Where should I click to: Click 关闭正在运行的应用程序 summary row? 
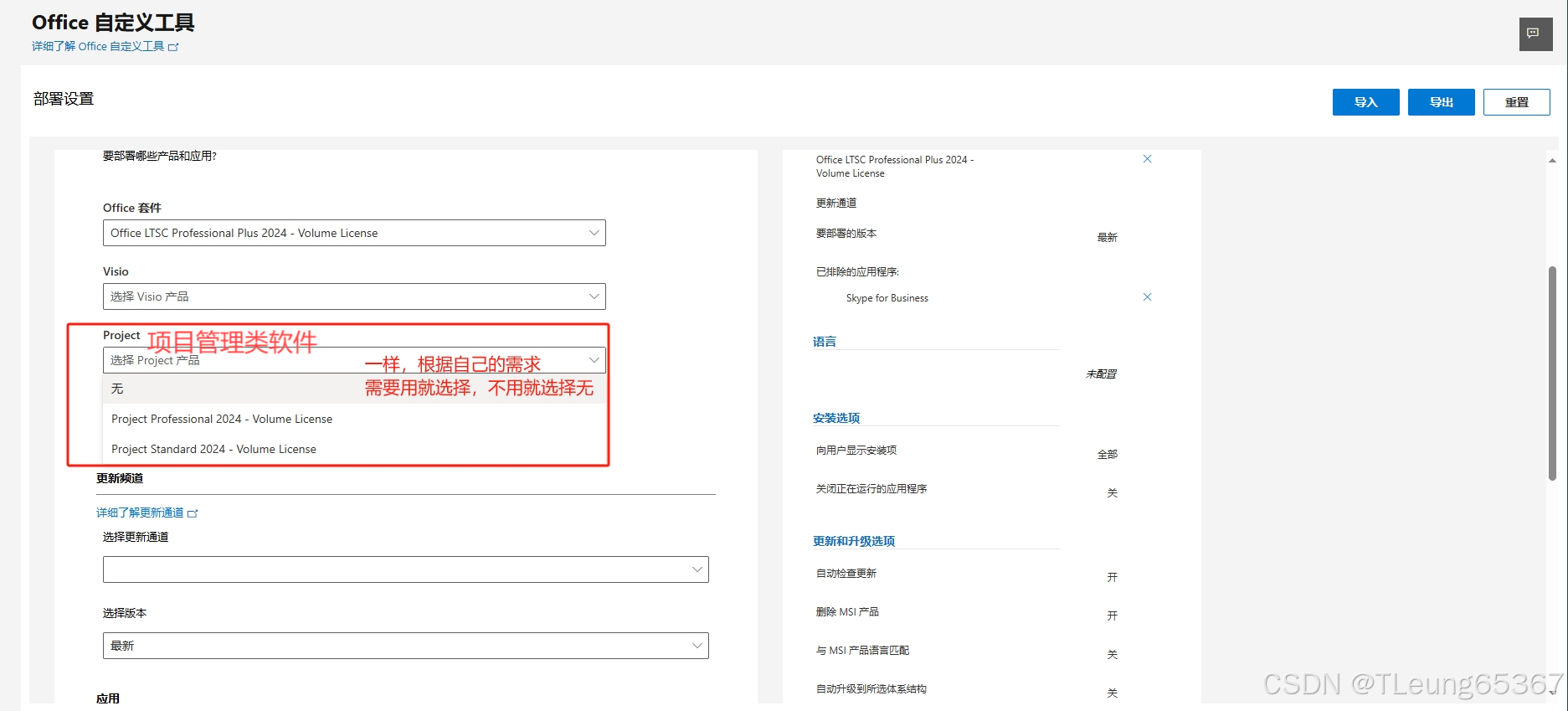click(967, 490)
